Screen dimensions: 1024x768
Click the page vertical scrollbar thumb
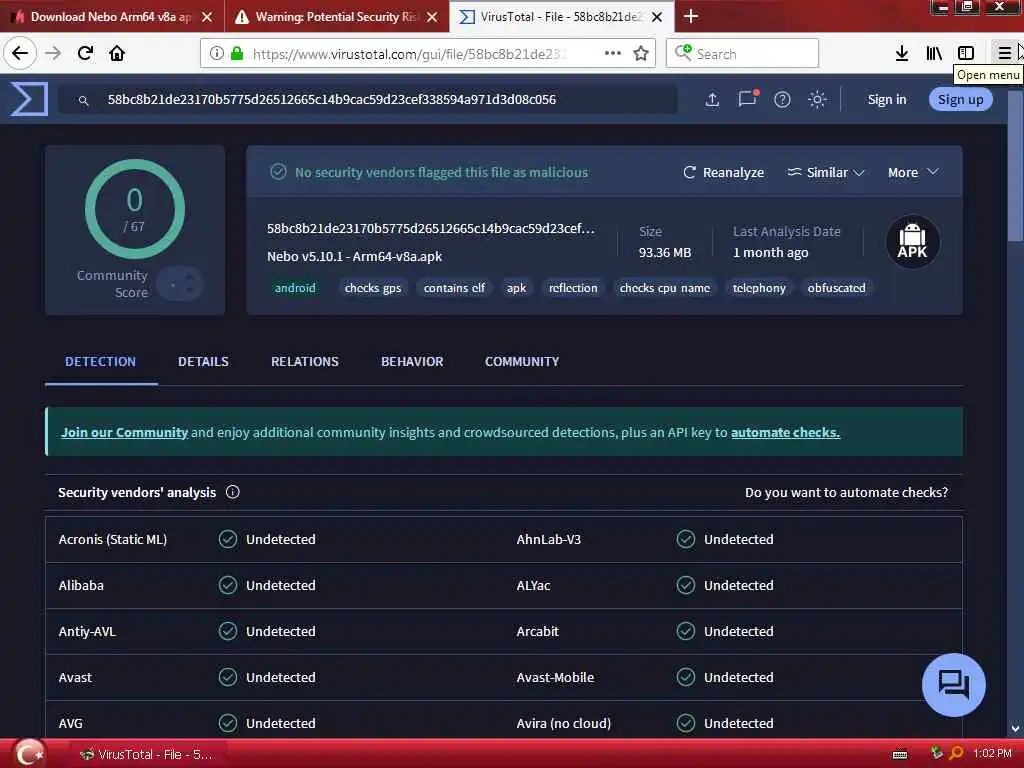point(1016,167)
